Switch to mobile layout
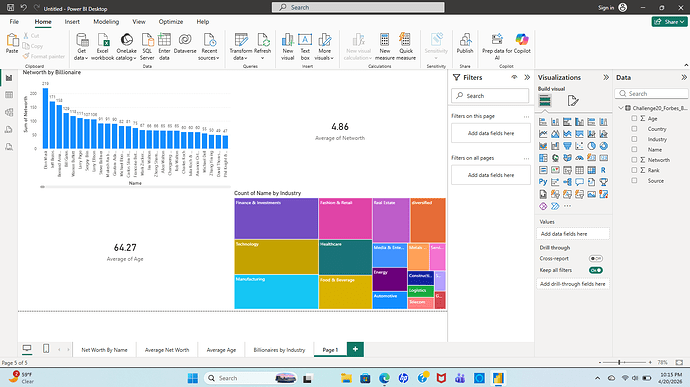Screen dimensions: 690x387 tap(46, 349)
